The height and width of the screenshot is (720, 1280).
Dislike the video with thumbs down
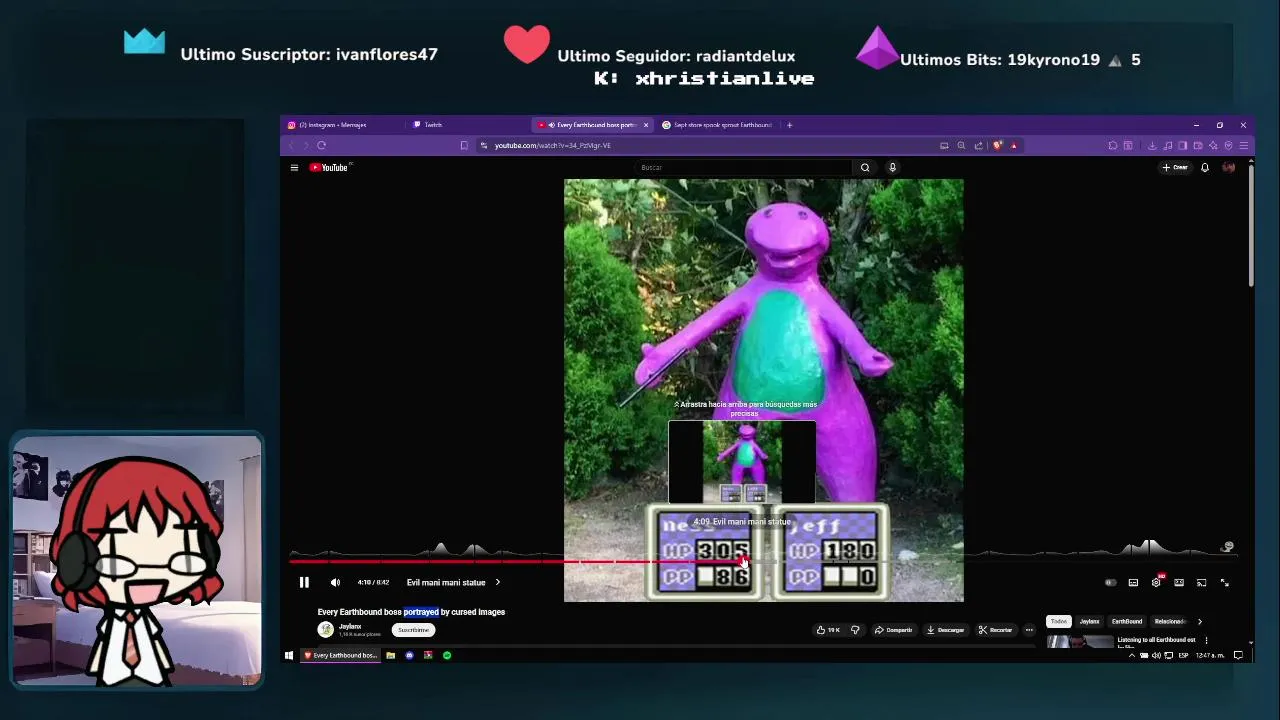point(855,630)
